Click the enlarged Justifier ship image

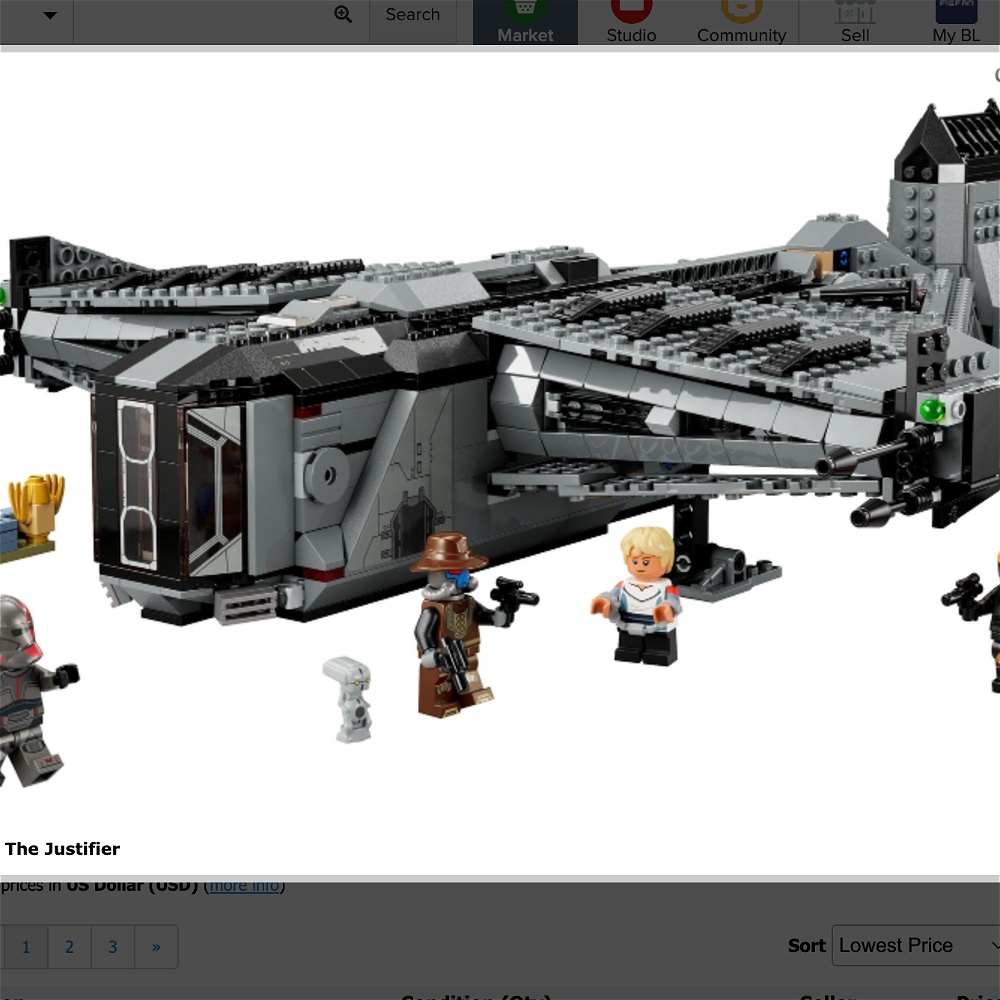[x=500, y=400]
